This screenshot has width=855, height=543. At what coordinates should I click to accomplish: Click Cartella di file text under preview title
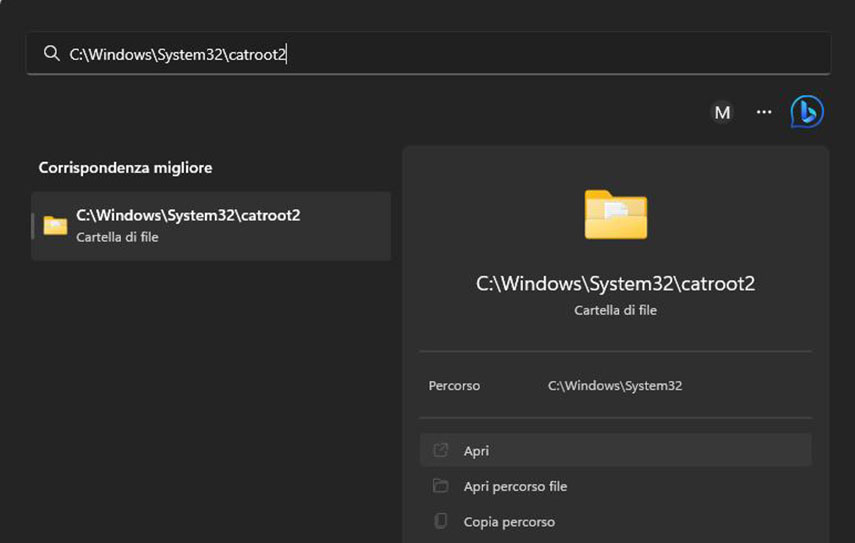click(615, 311)
